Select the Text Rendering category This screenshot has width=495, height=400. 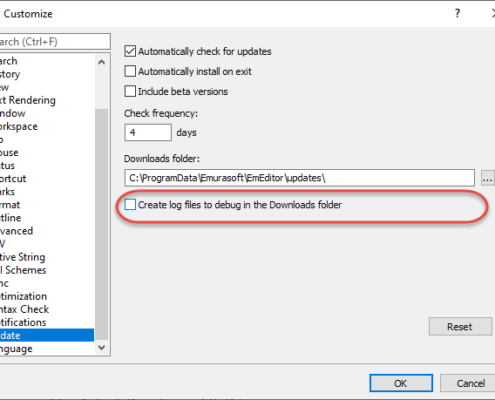tap(28, 100)
